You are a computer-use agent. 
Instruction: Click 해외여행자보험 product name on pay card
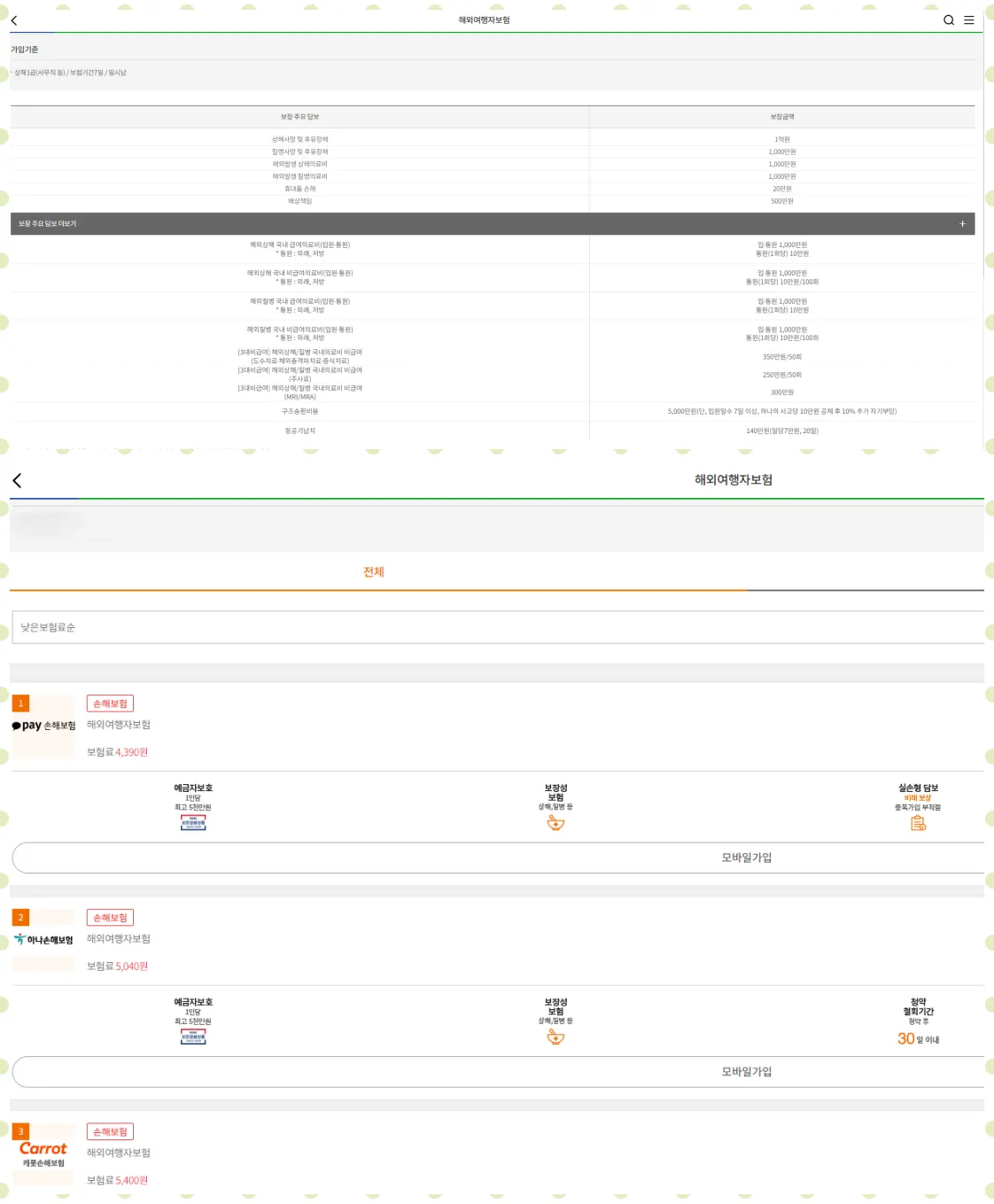click(x=119, y=725)
